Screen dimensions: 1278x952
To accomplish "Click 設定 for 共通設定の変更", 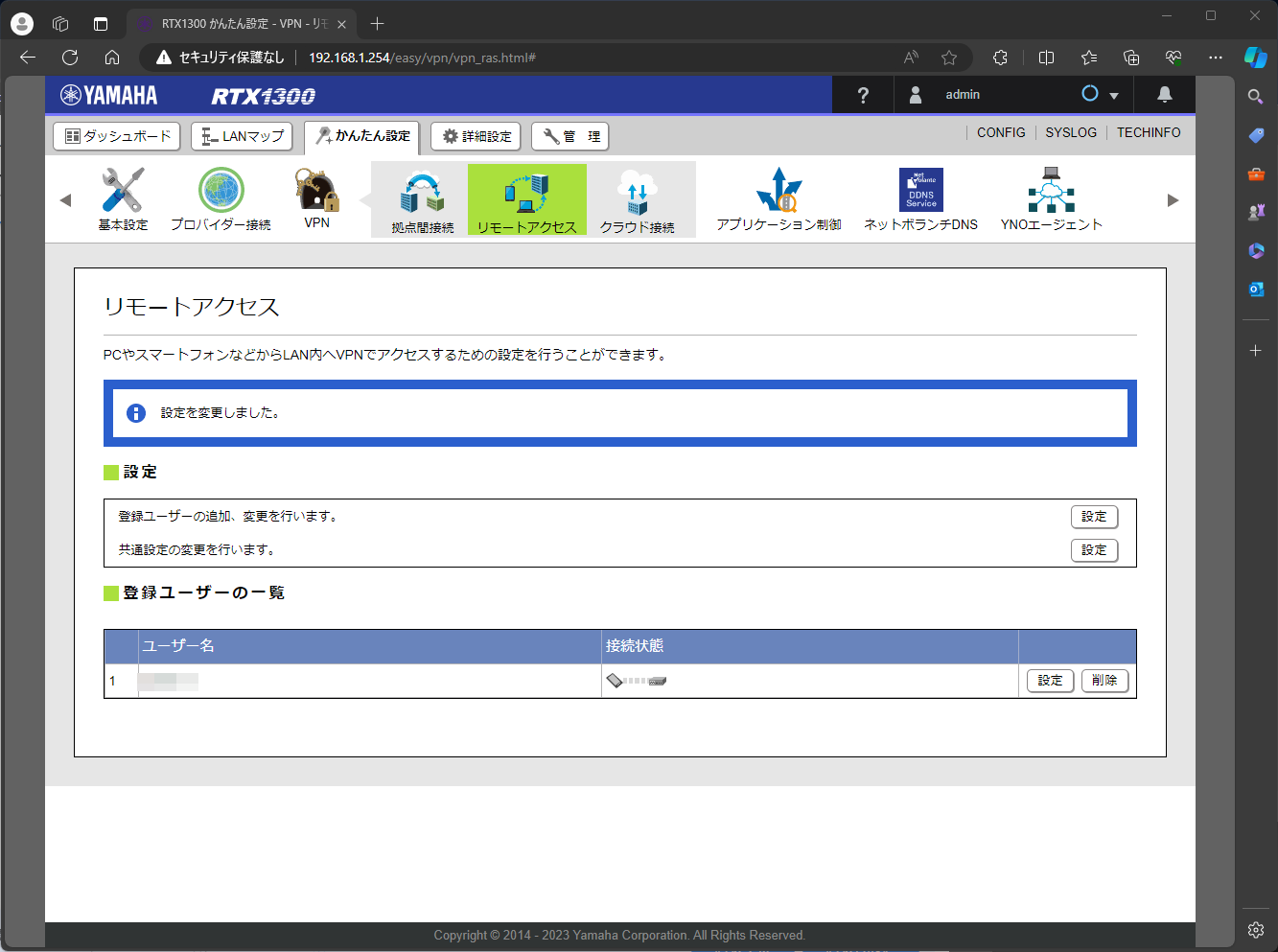I will click(x=1094, y=550).
